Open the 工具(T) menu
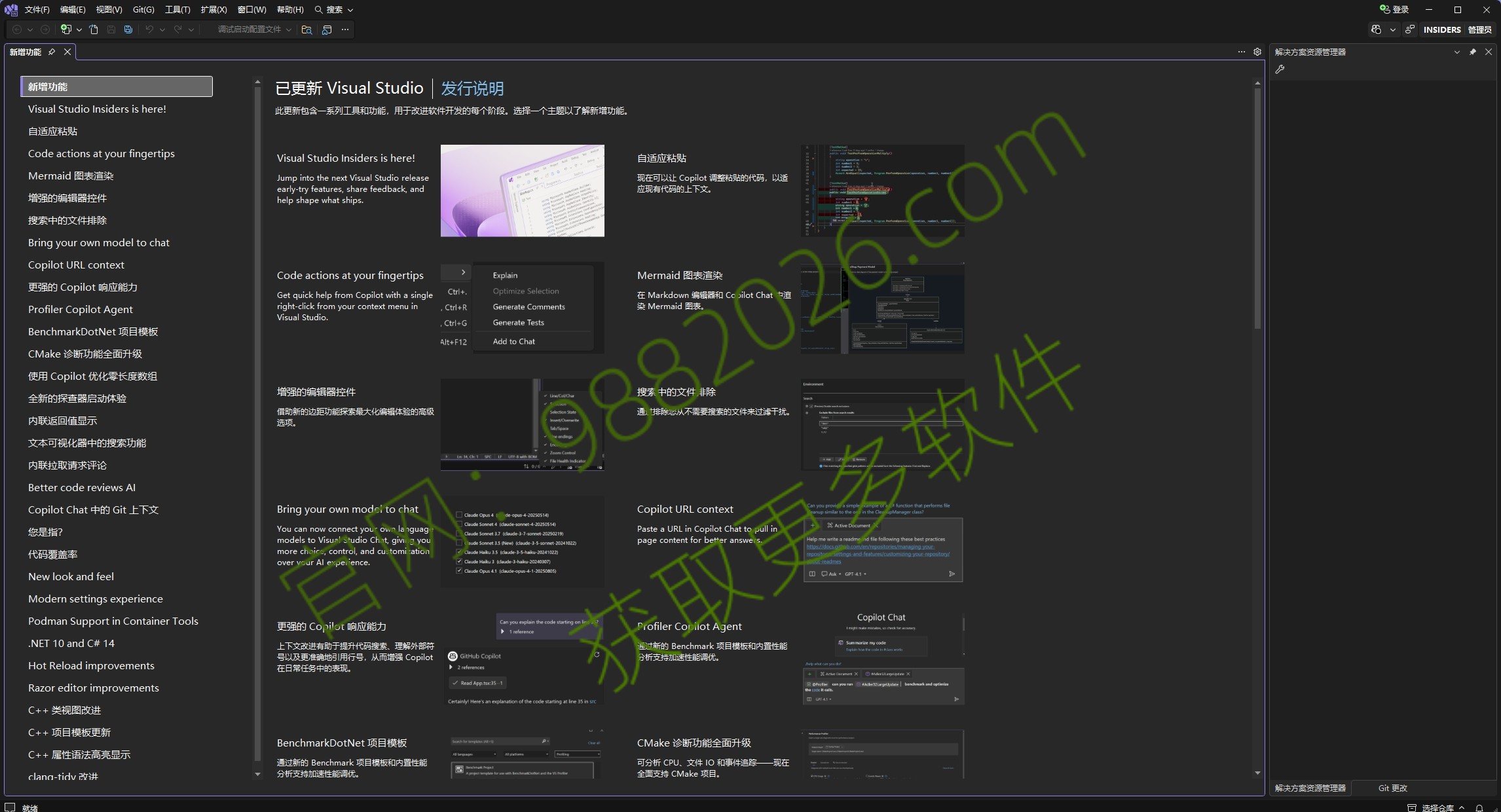This screenshot has height=812, width=1501. (177, 9)
